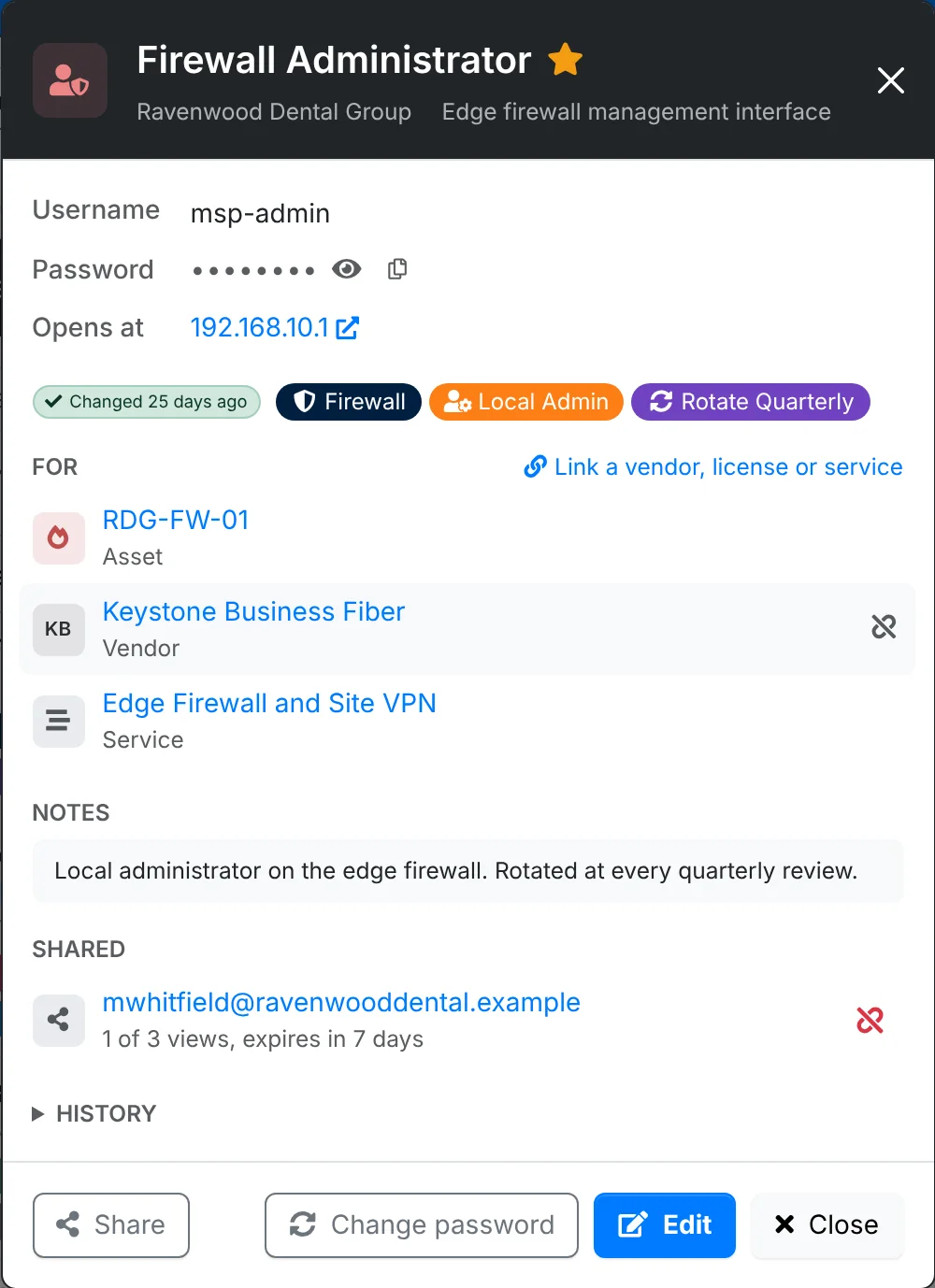Open the Keystone Business Fiber vendor

tap(253, 611)
